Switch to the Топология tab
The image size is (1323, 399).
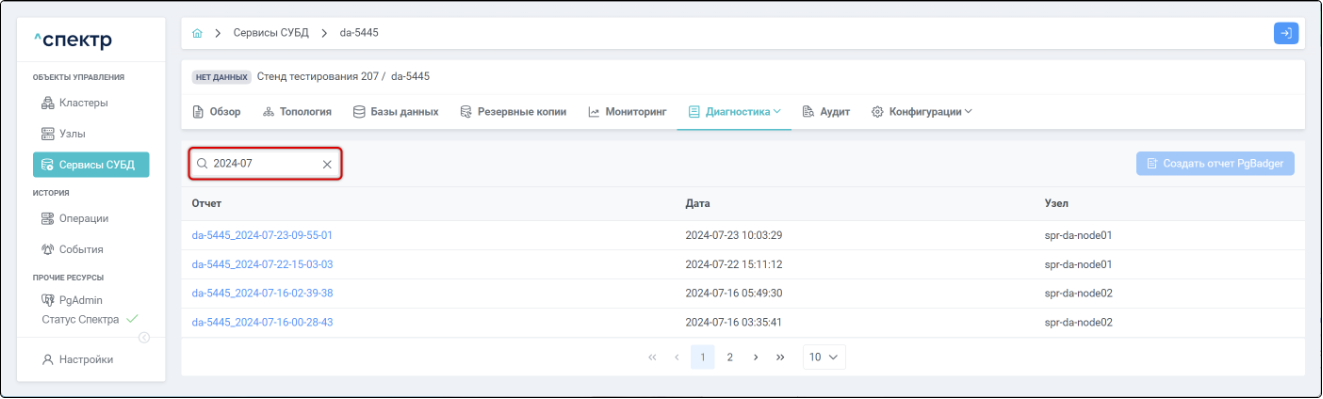[x=297, y=112]
